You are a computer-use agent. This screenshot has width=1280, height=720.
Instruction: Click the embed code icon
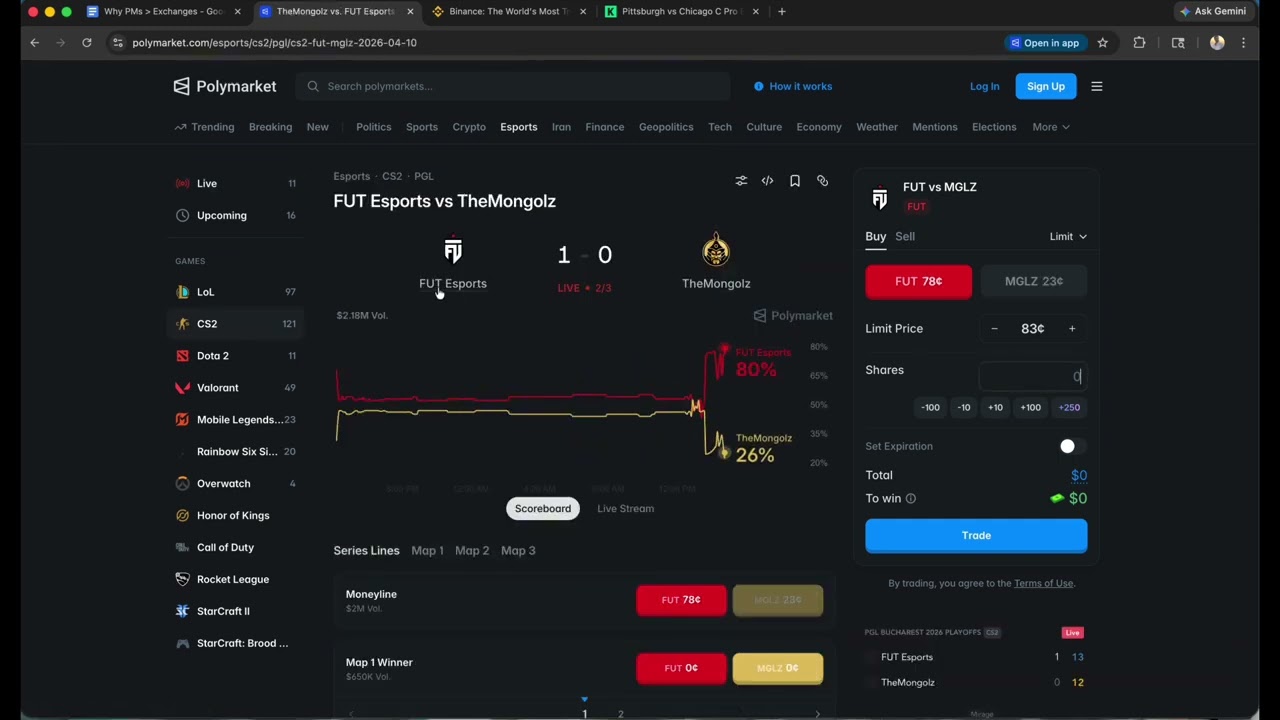767,181
